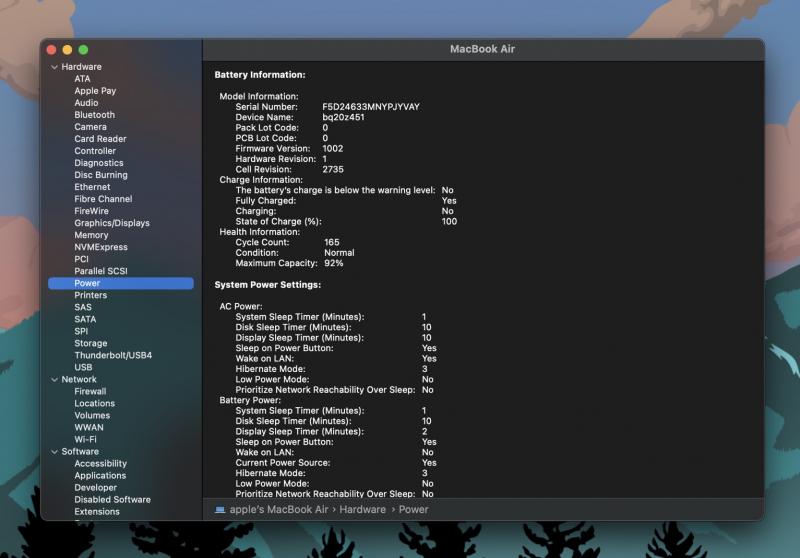This screenshot has width=800, height=558.
Task: Select PCI in the sidebar
Action: [81, 259]
